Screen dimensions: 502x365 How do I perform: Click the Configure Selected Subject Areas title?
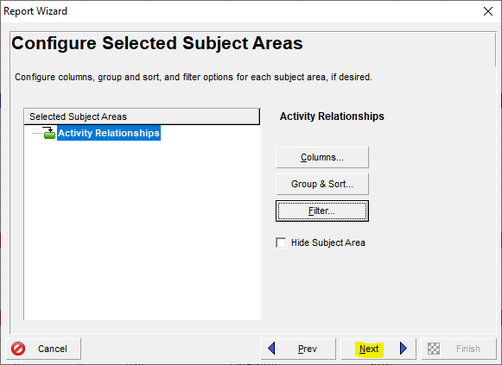click(x=157, y=43)
